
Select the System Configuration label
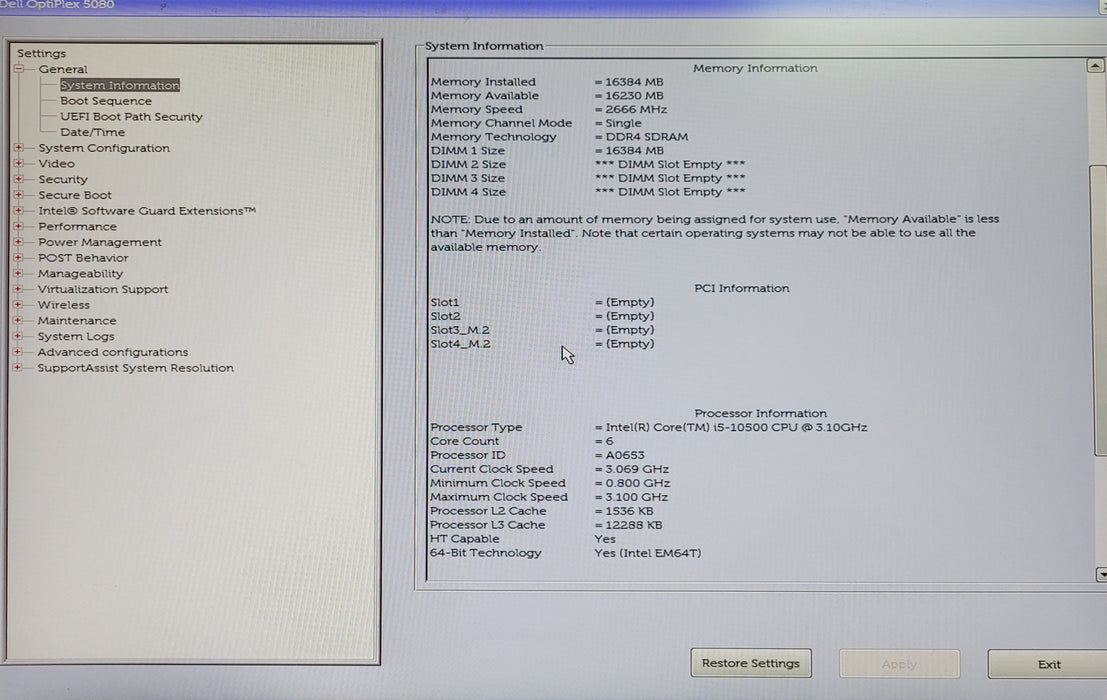coord(104,148)
